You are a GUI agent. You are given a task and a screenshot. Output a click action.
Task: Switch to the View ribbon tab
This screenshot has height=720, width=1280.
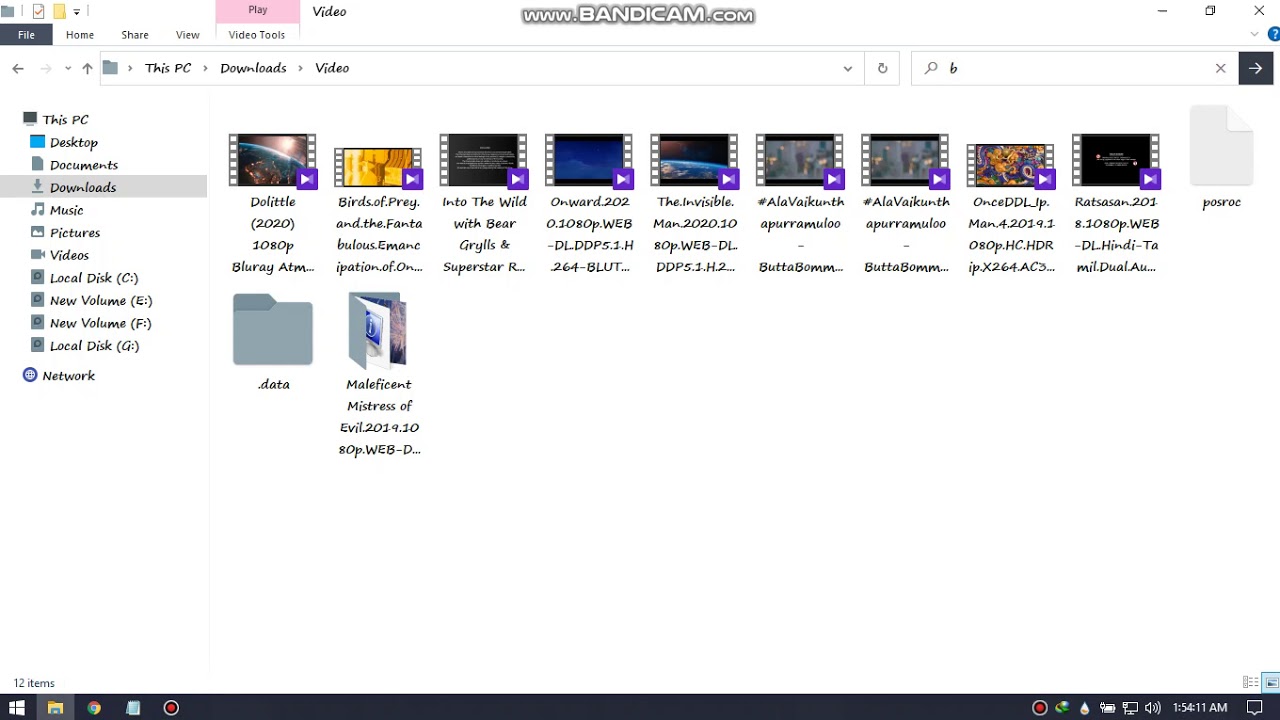pos(188,34)
